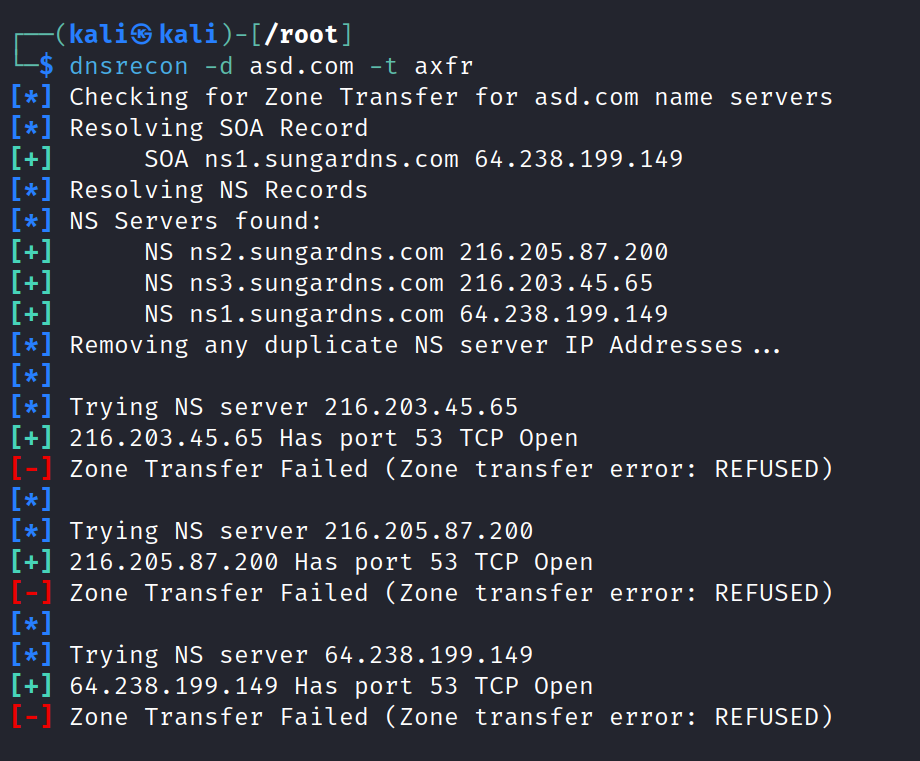920x761 pixels.
Task: Click the Trying NS server 64.238.199.149 line
Action: coord(301,655)
